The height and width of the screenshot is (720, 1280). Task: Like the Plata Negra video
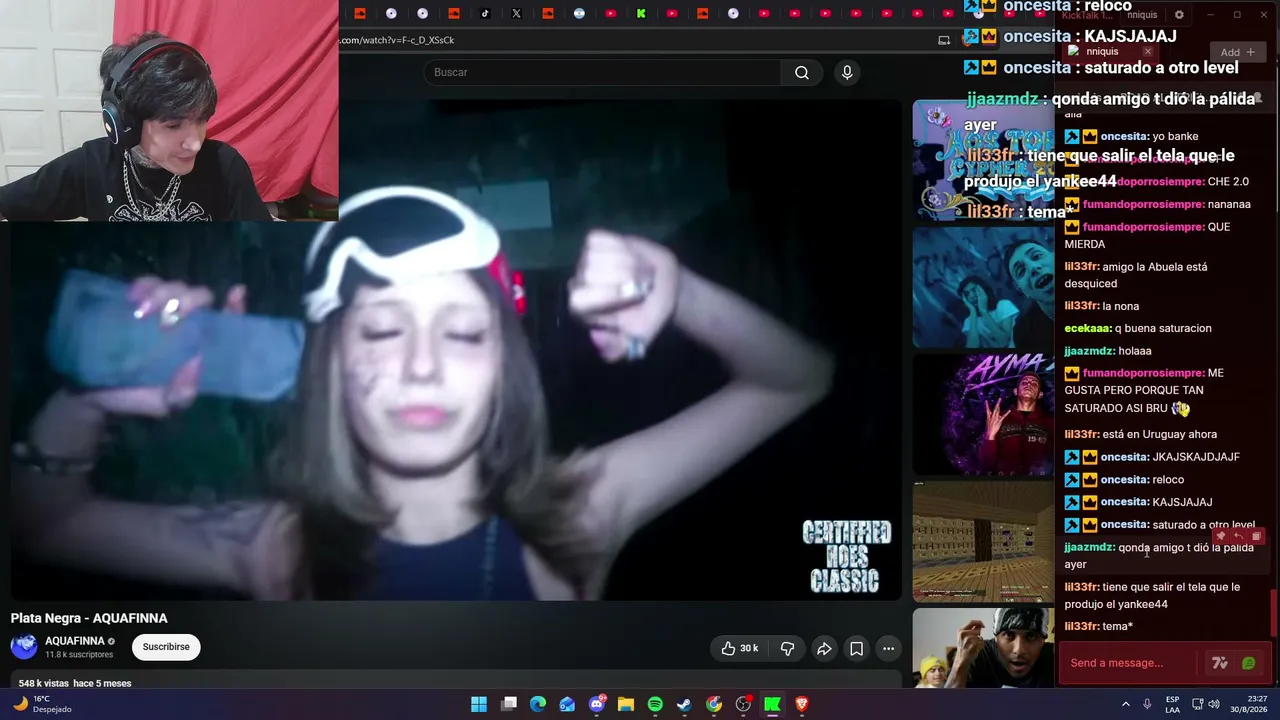tap(740, 649)
